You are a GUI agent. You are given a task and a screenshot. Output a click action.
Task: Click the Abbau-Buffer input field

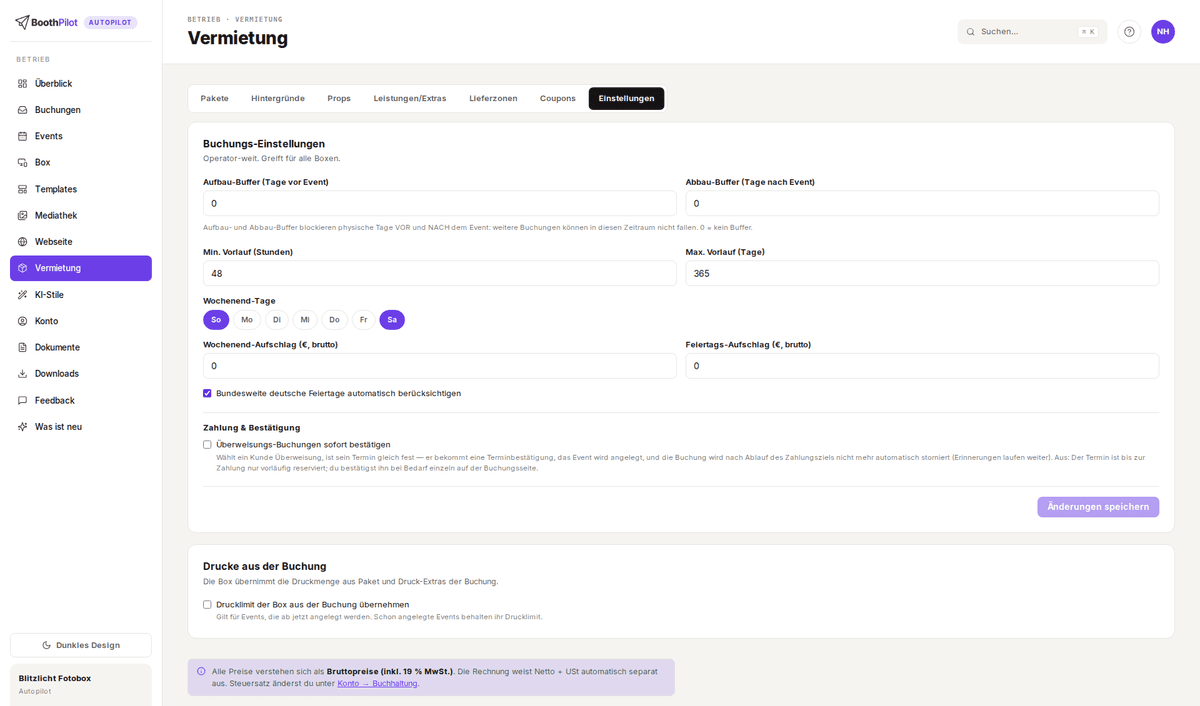click(x=922, y=203)
